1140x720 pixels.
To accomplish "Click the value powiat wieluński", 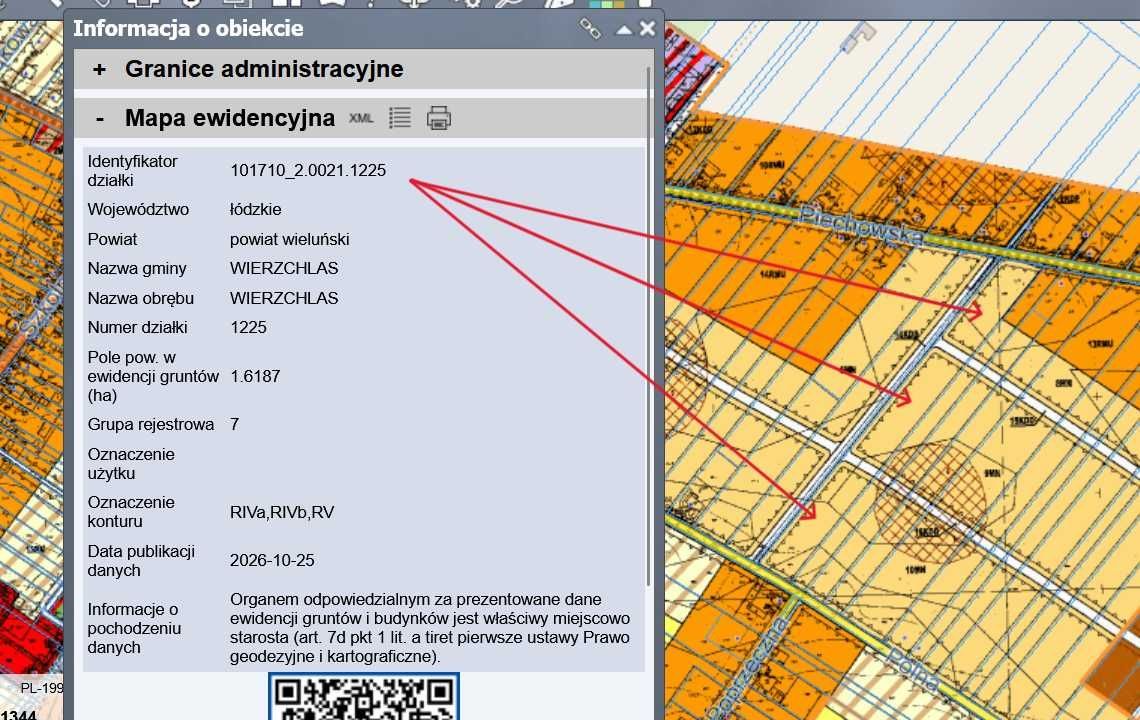I will [289, 239].
